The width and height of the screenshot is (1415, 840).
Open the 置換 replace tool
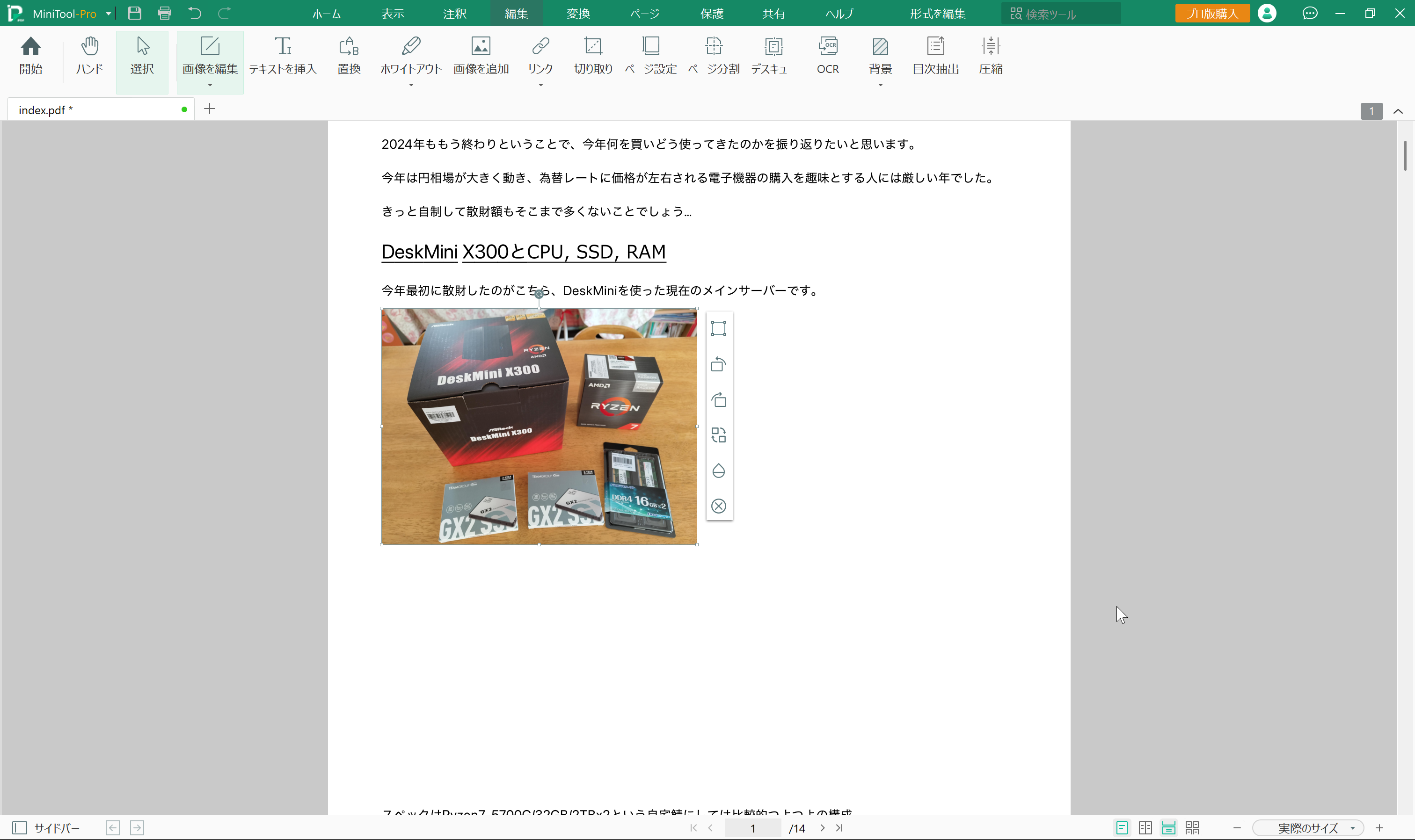349,56
